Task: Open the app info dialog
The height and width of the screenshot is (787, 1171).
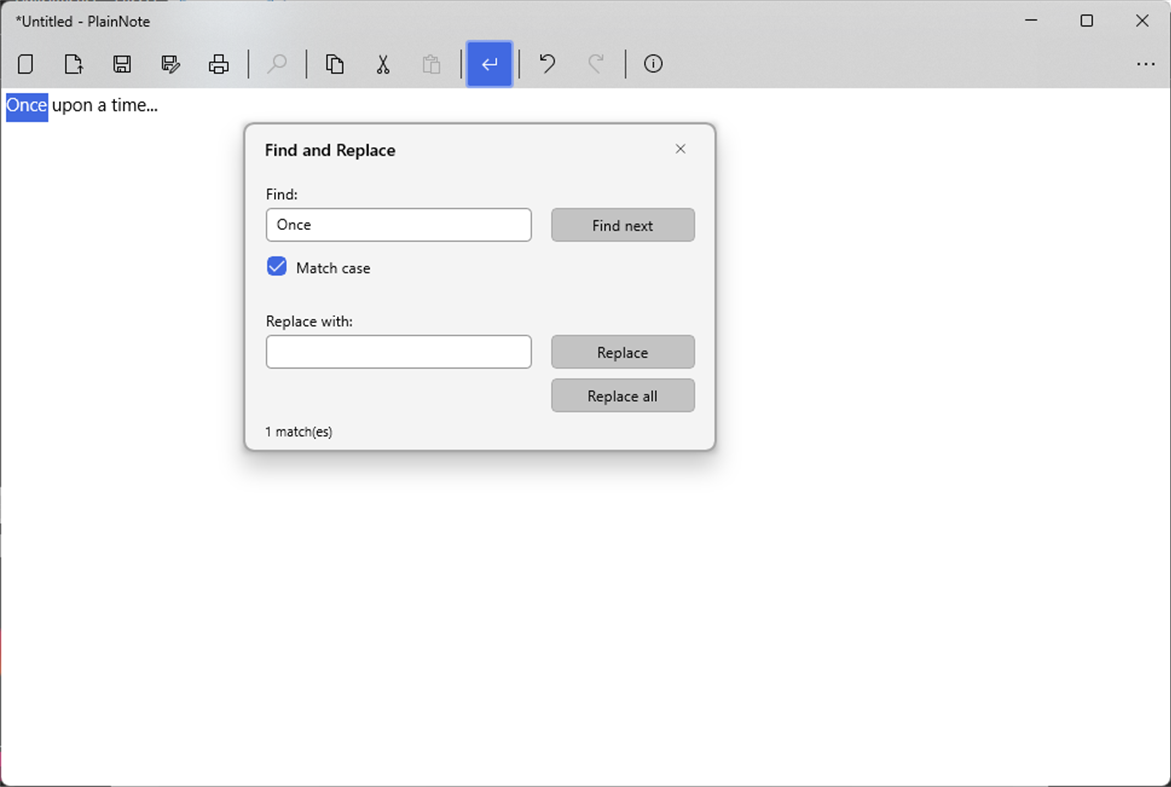Action: coord(653,63)
